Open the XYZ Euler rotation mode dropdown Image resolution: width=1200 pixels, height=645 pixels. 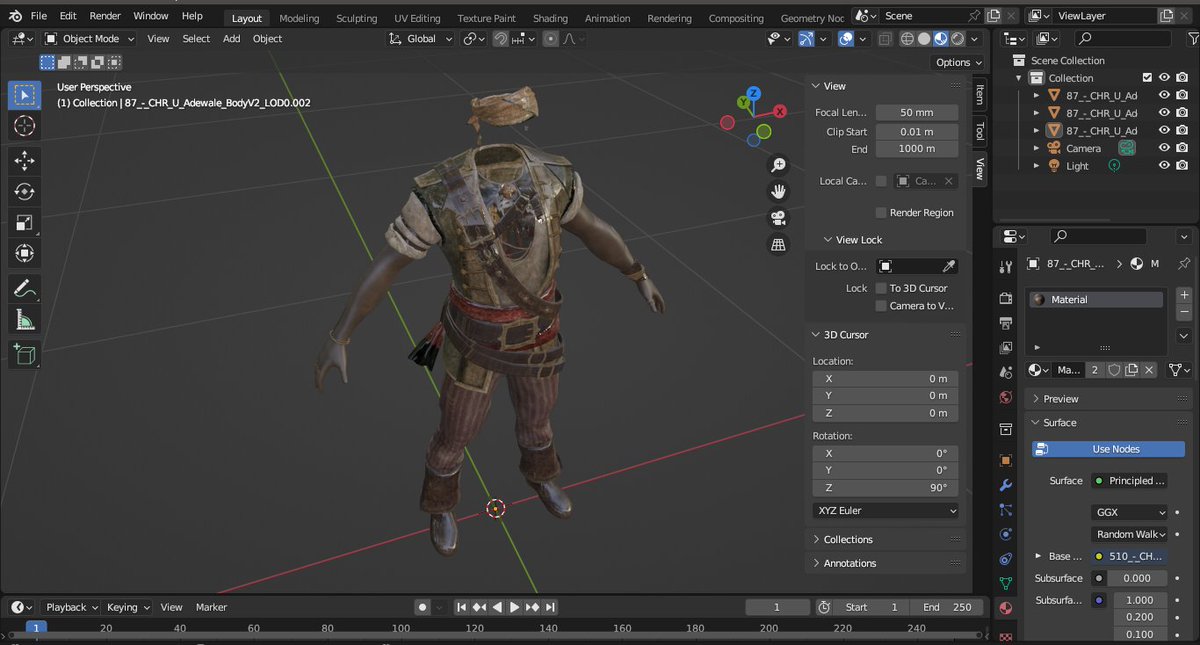click(886, 510)
